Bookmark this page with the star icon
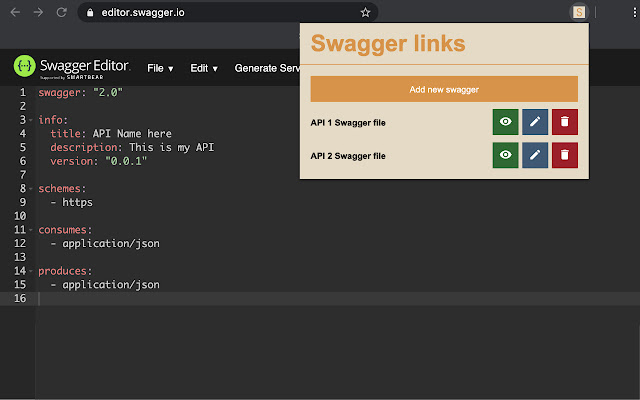The width and height of the screenshot is (640, 400). (365, 13)
